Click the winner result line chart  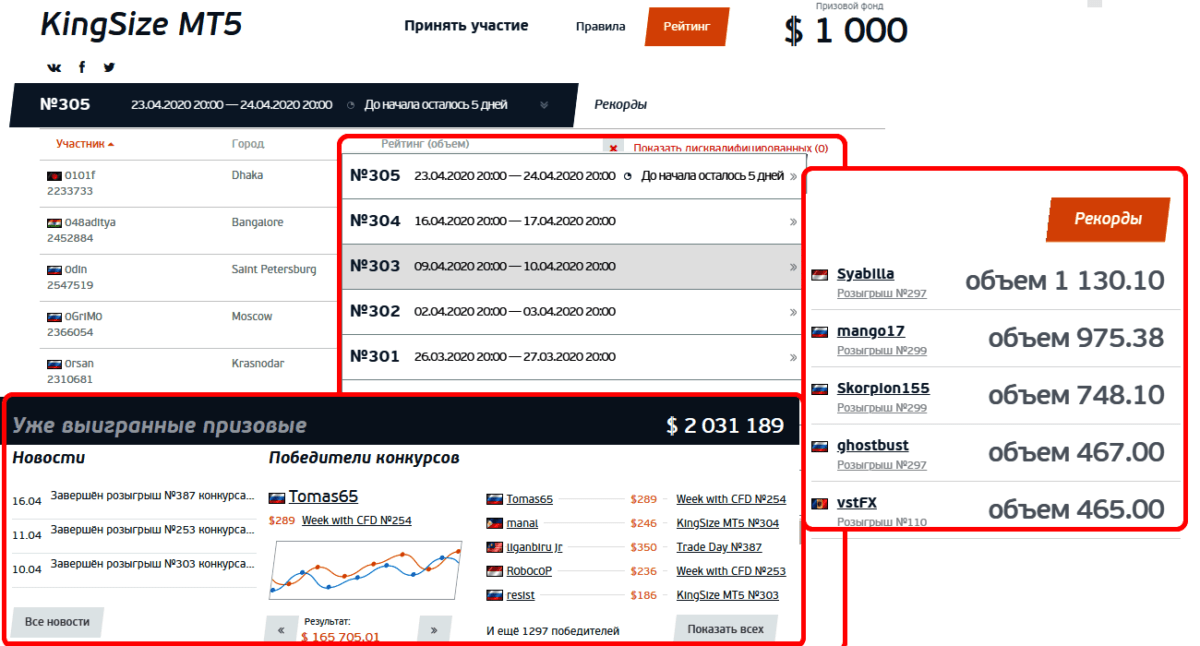[366, 570]
